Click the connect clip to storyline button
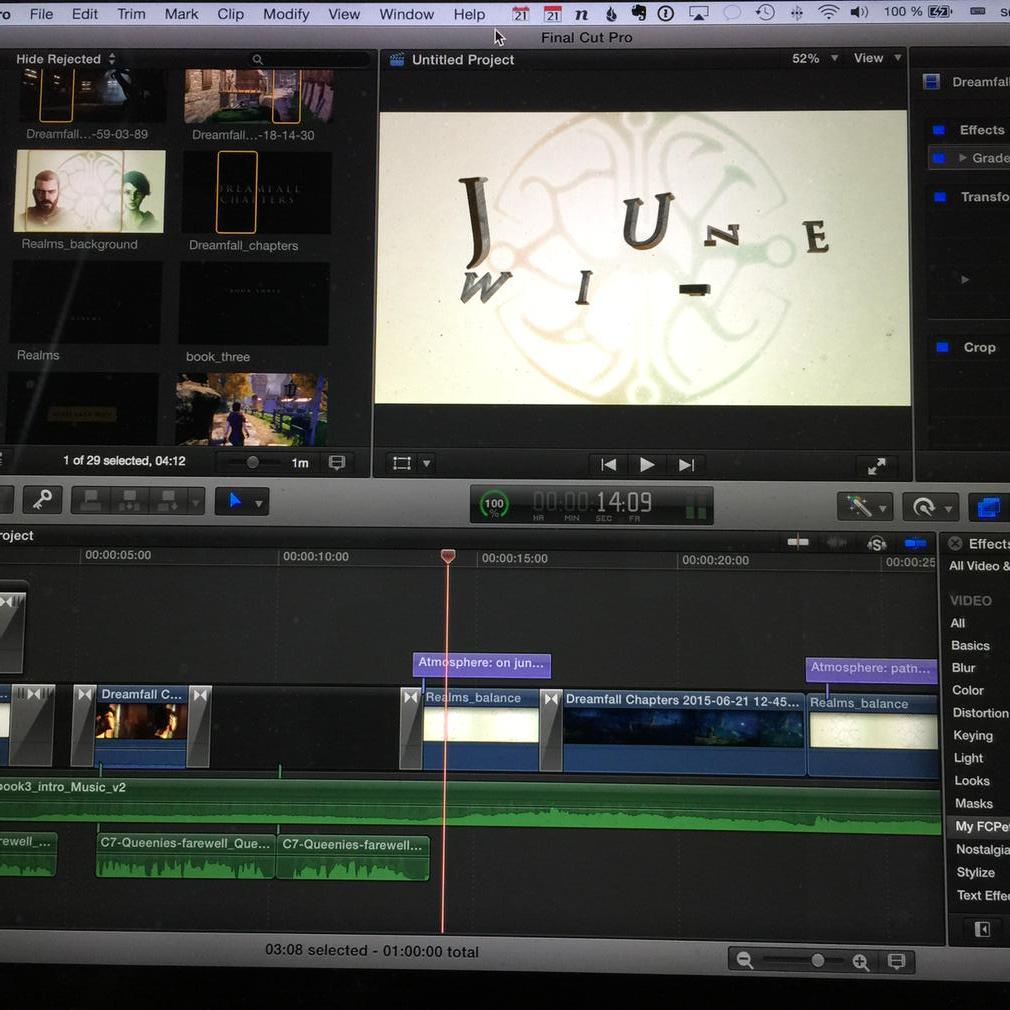Image resolution: width=1010 pixels, height=1010 pixels. pos(91,500)
